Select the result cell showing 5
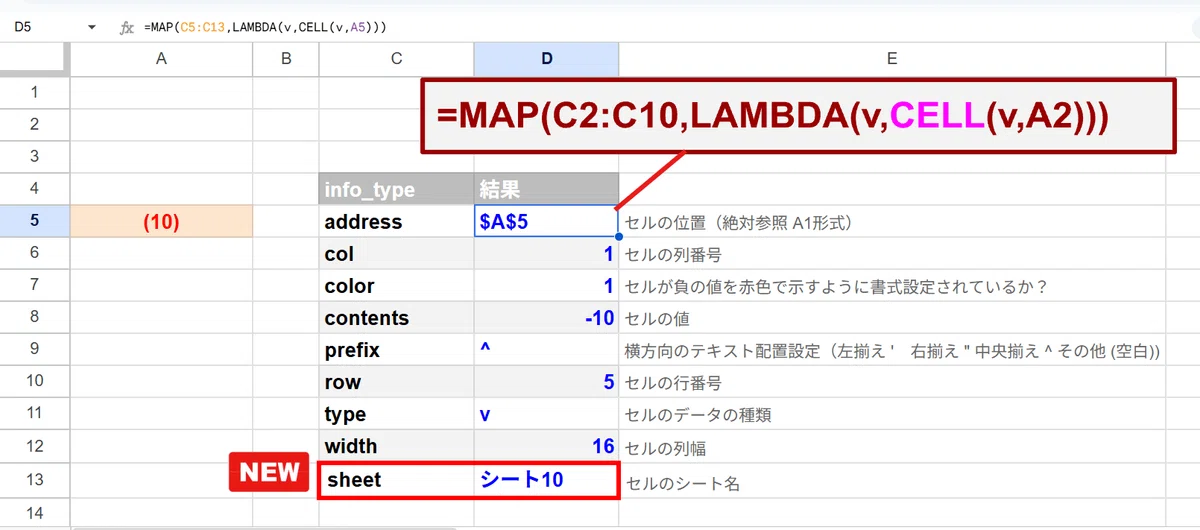This screenshot has height=530, width=1200. point(546,383)
